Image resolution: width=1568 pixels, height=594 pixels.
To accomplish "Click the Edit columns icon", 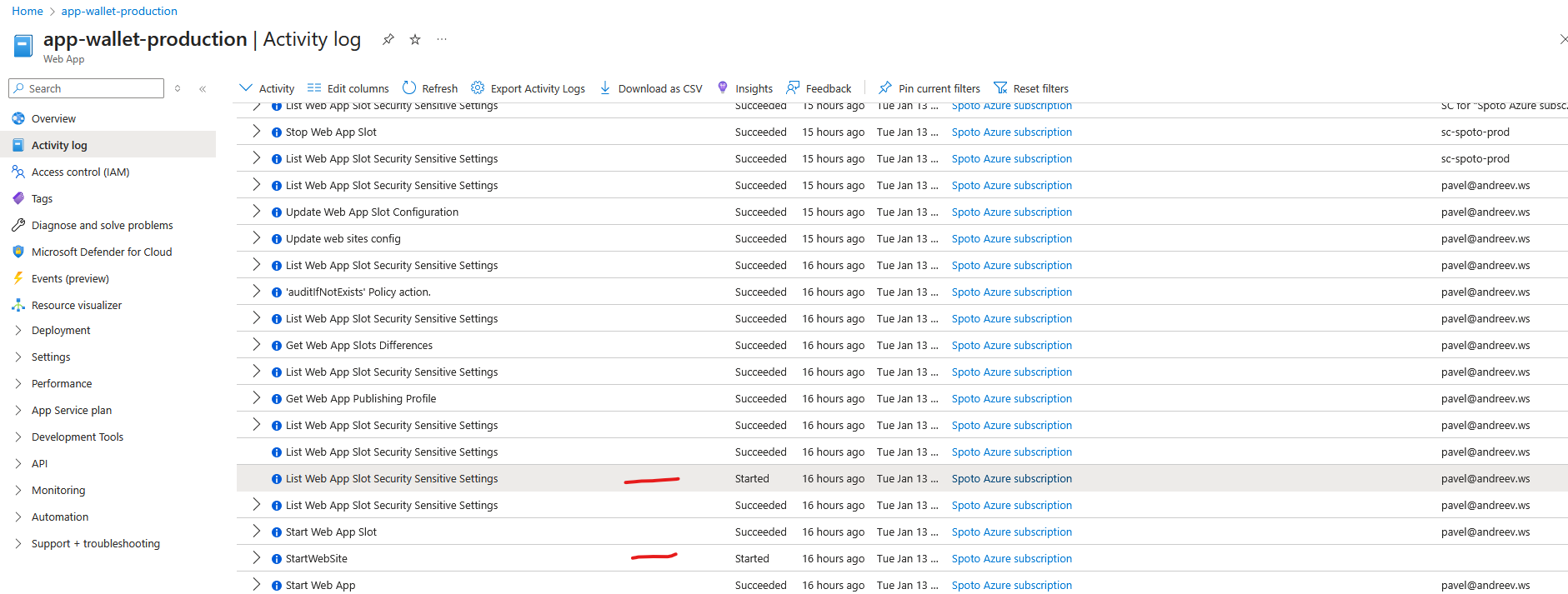I will click(314, 87).
